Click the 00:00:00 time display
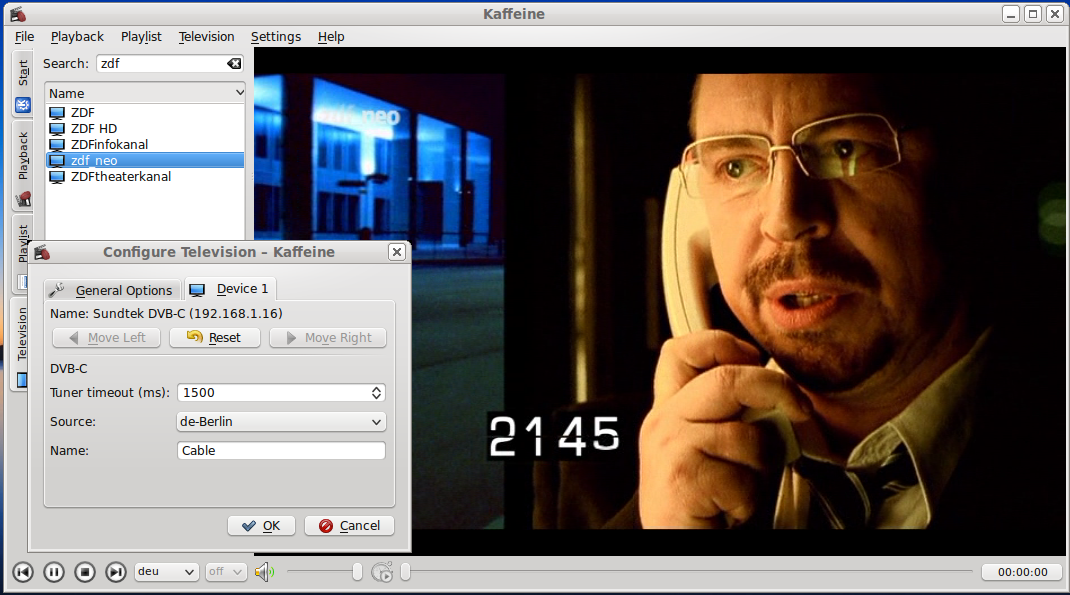 point(1022,572)
